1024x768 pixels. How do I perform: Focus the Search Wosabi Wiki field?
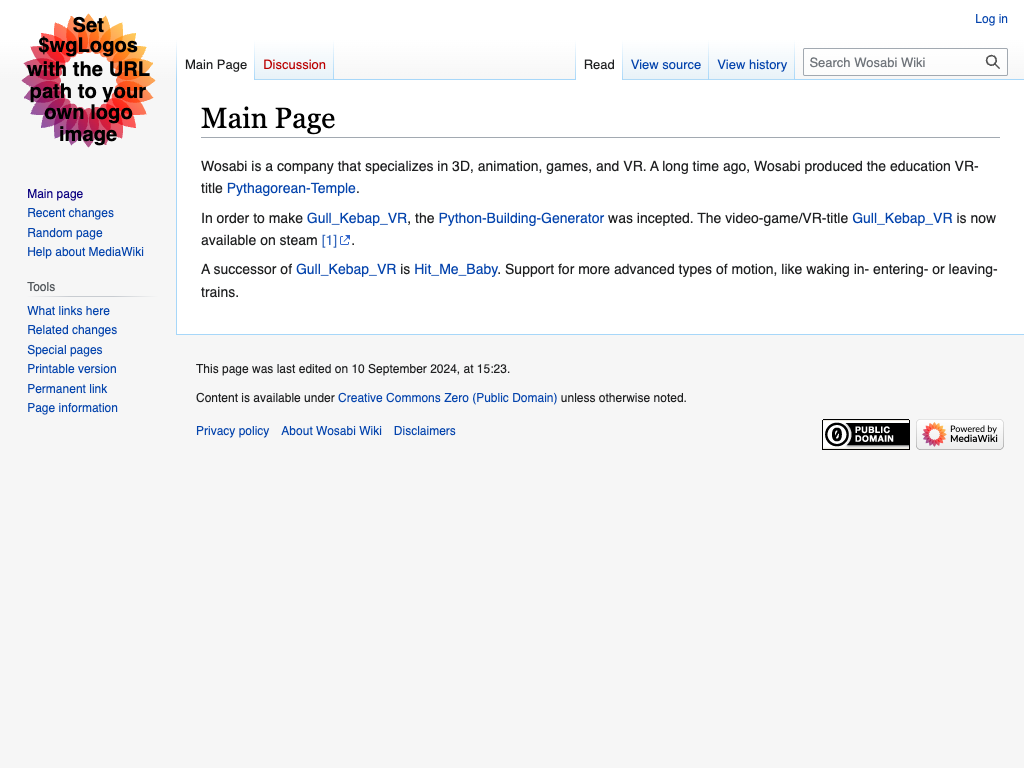coord(890,62)
